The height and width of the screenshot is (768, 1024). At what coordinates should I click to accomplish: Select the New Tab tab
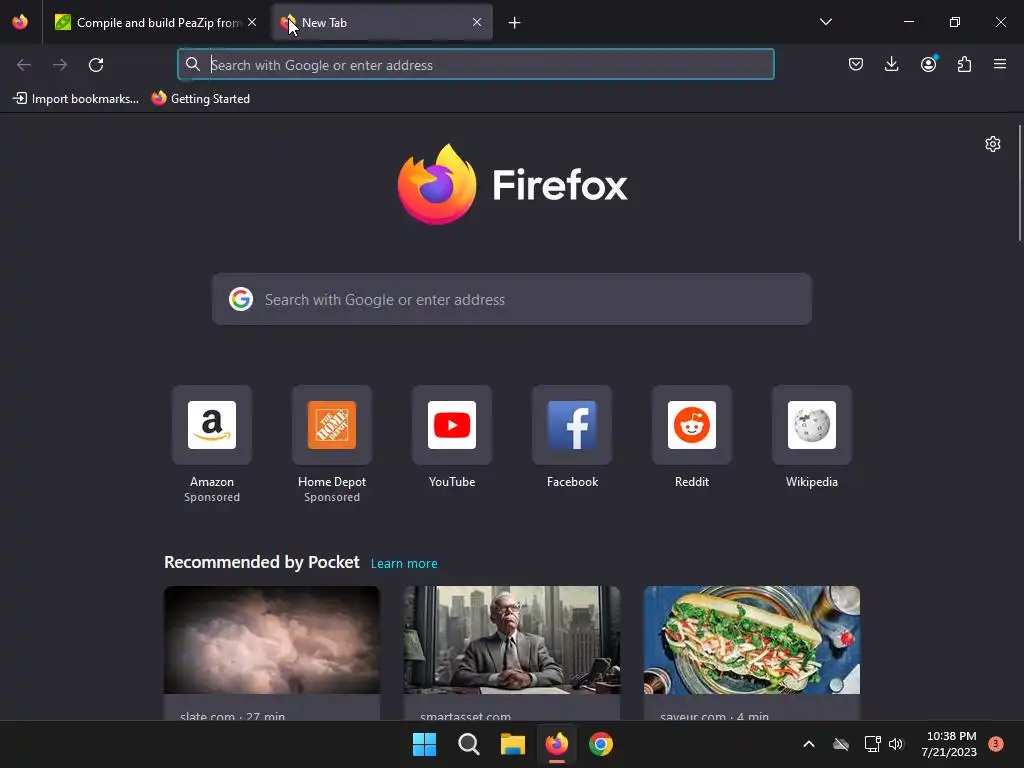[x=382, y=22]
